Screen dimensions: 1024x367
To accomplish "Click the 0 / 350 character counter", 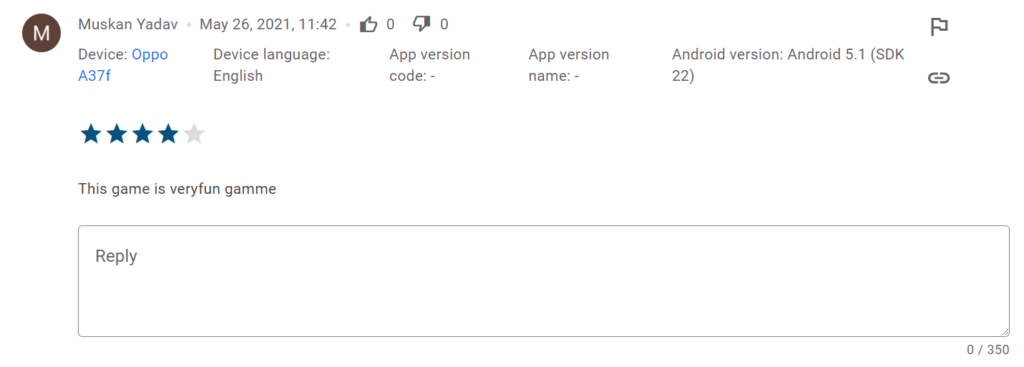I will pyautogui.click(x=988, y=350).
